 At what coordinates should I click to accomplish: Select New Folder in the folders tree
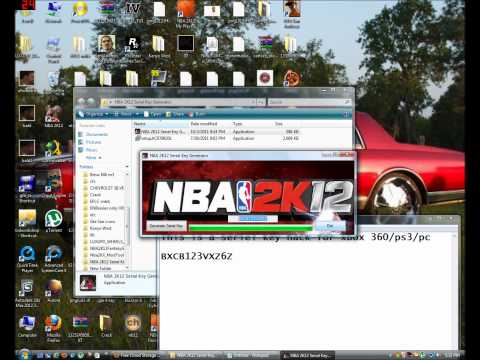click(97, 268)
